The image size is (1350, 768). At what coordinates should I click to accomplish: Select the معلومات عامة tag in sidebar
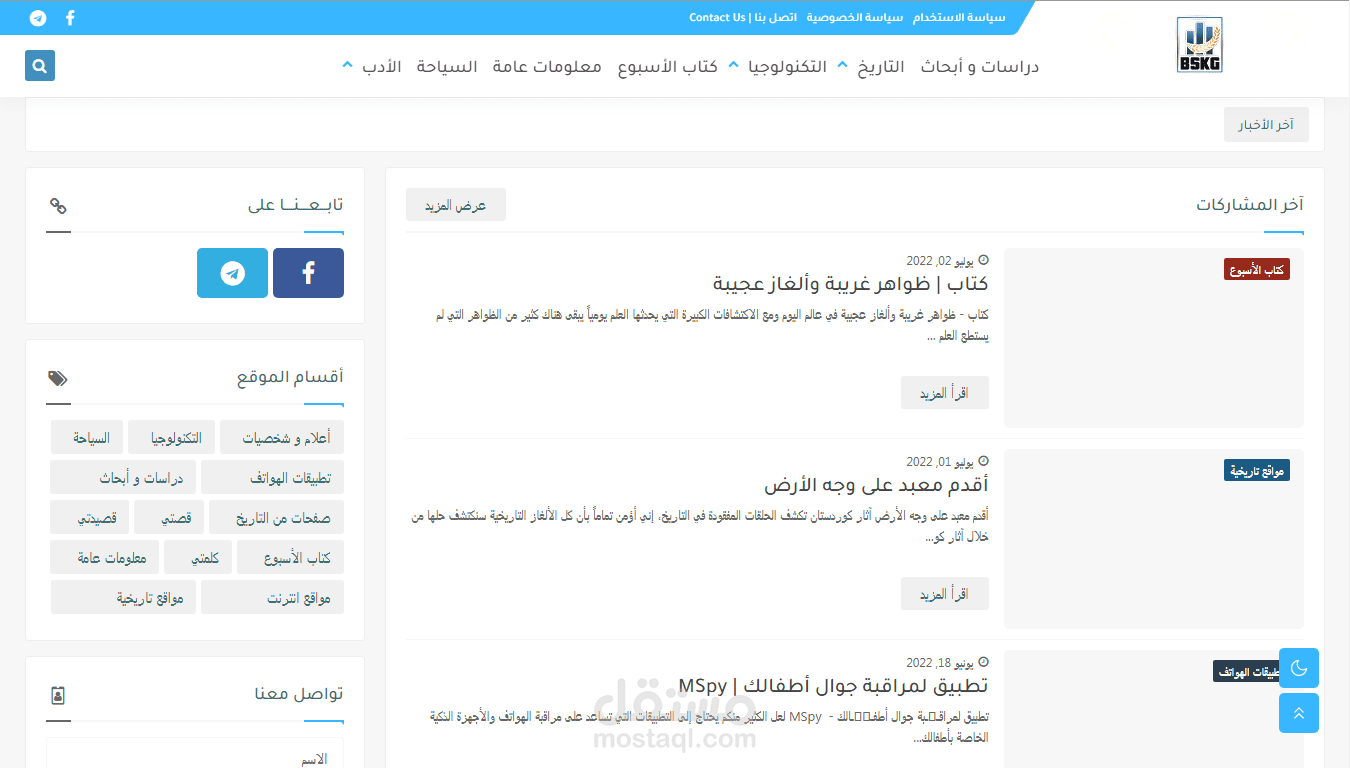[105, 557]
